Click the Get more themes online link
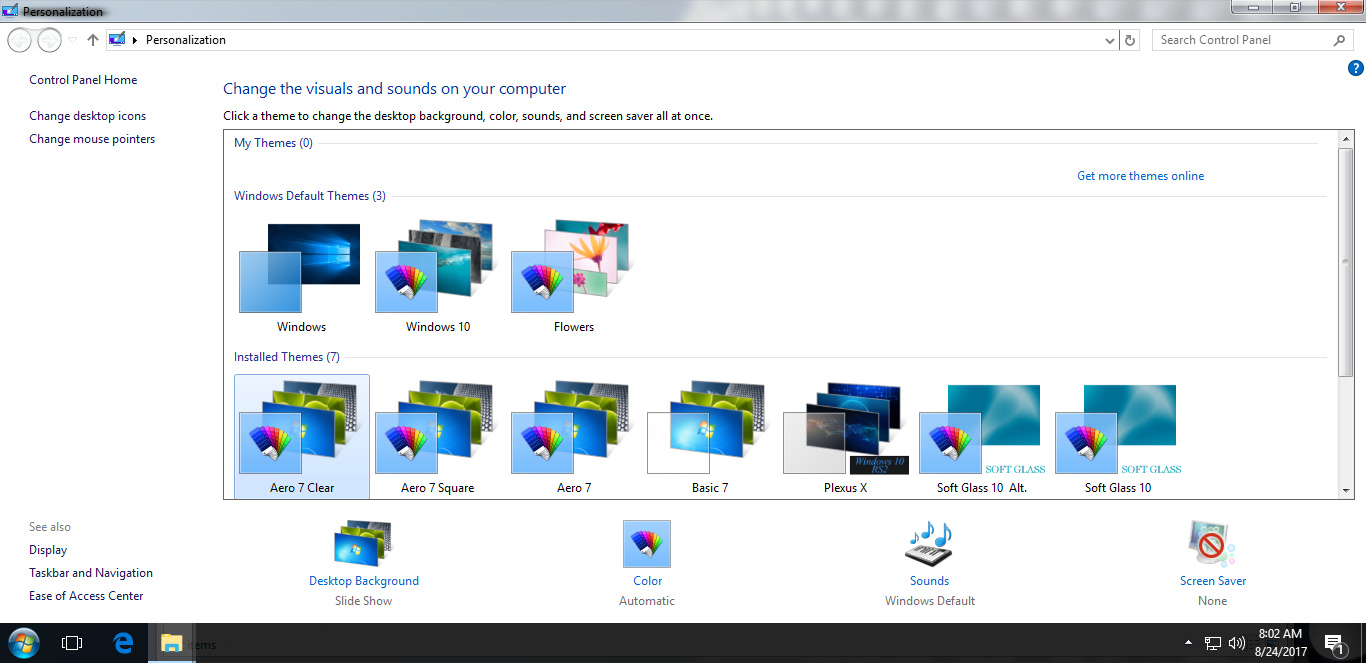The height and width of the screenshot is (663, 1366). pos(1140,176)
